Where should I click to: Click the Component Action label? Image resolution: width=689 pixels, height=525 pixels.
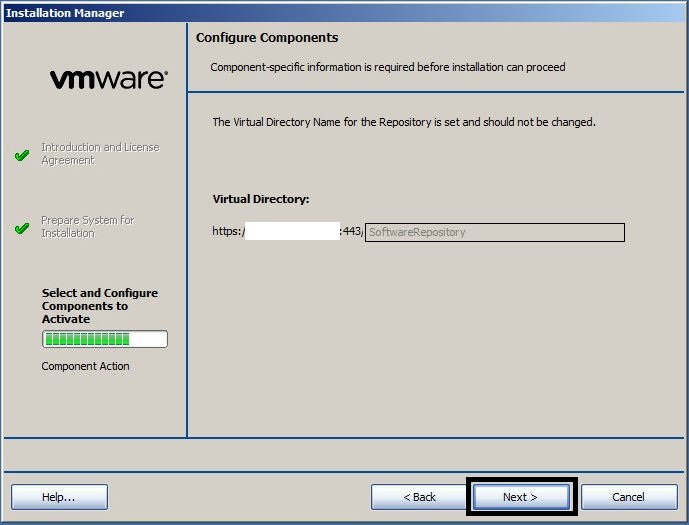(x=85, y=367)
